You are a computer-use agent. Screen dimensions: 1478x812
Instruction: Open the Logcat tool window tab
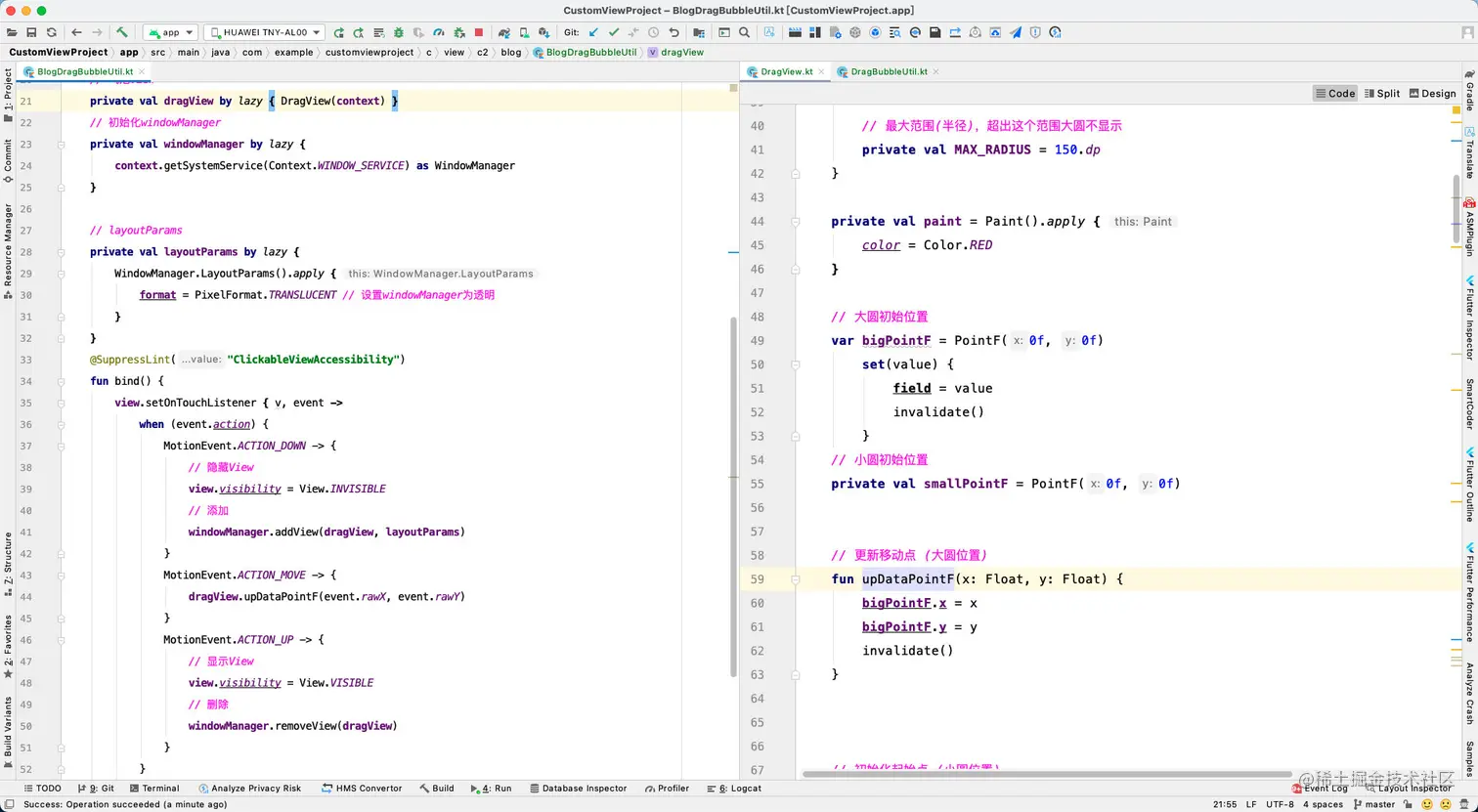pyautogui.click(x=733, y=788)
